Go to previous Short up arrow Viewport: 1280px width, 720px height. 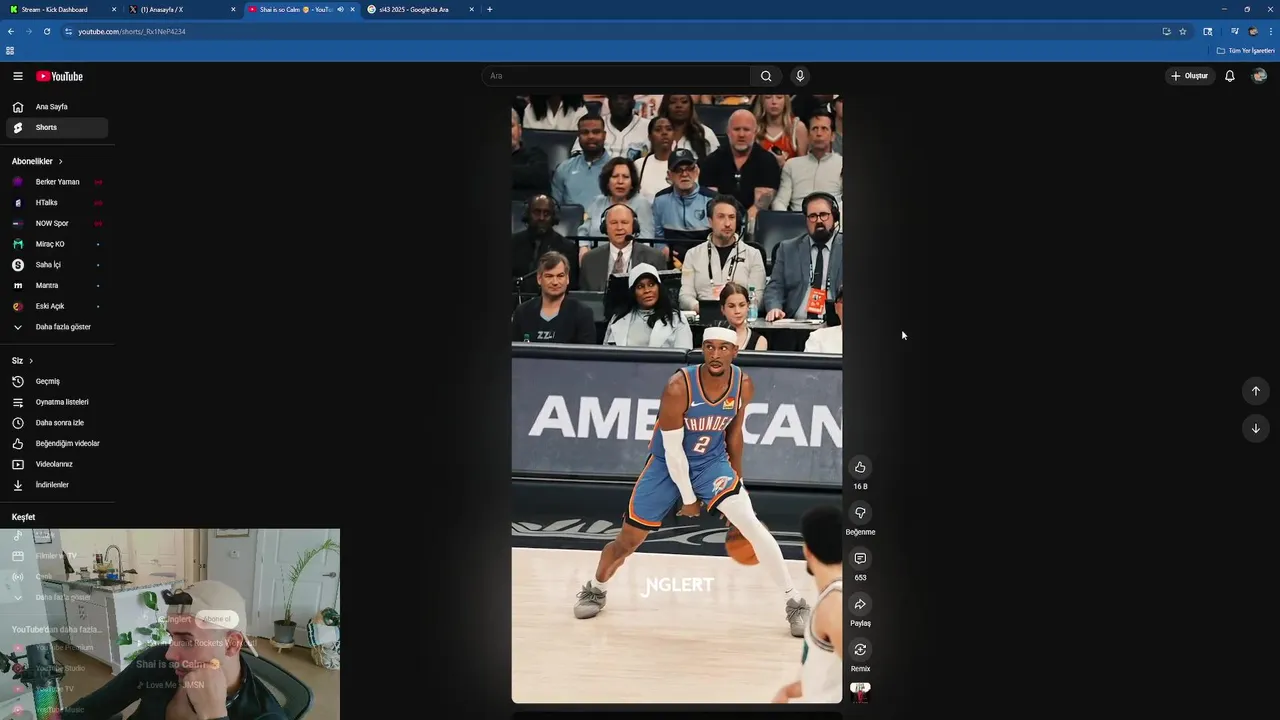click(x=1256, y=391)
